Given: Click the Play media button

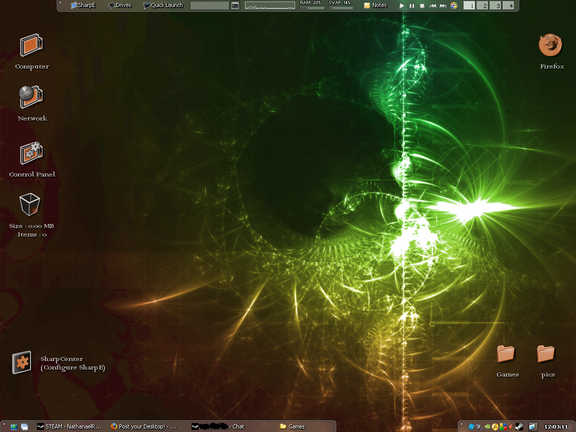Looking at the screenshot, I should tap(402, 6).
